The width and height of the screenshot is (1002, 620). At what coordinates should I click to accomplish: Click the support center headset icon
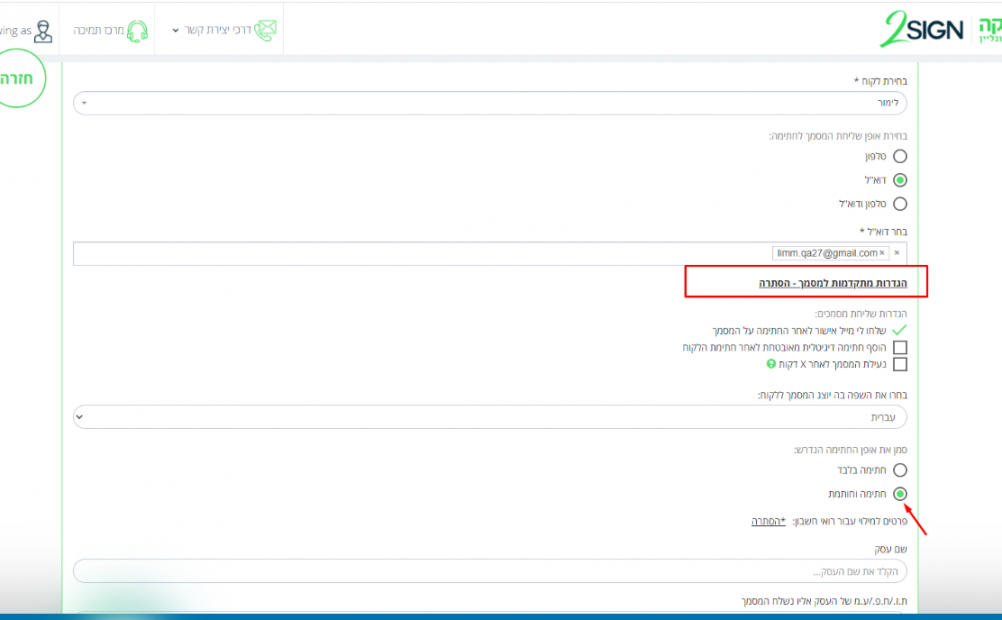(138, 31)
